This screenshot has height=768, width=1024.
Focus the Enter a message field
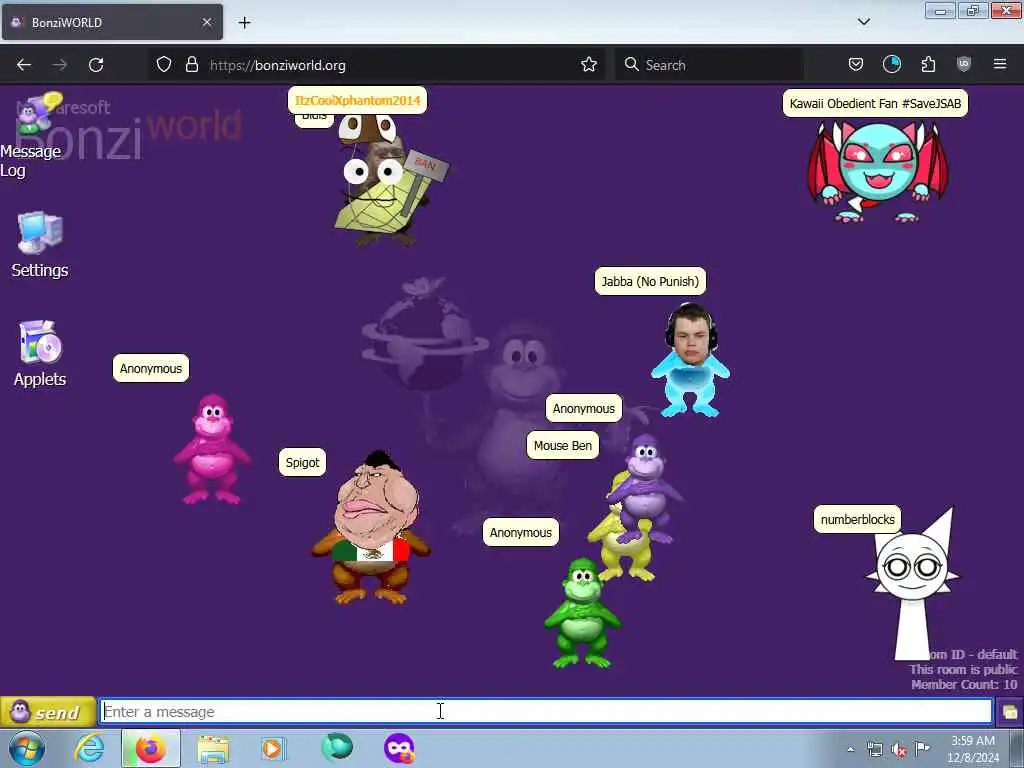tap(546, 712)
